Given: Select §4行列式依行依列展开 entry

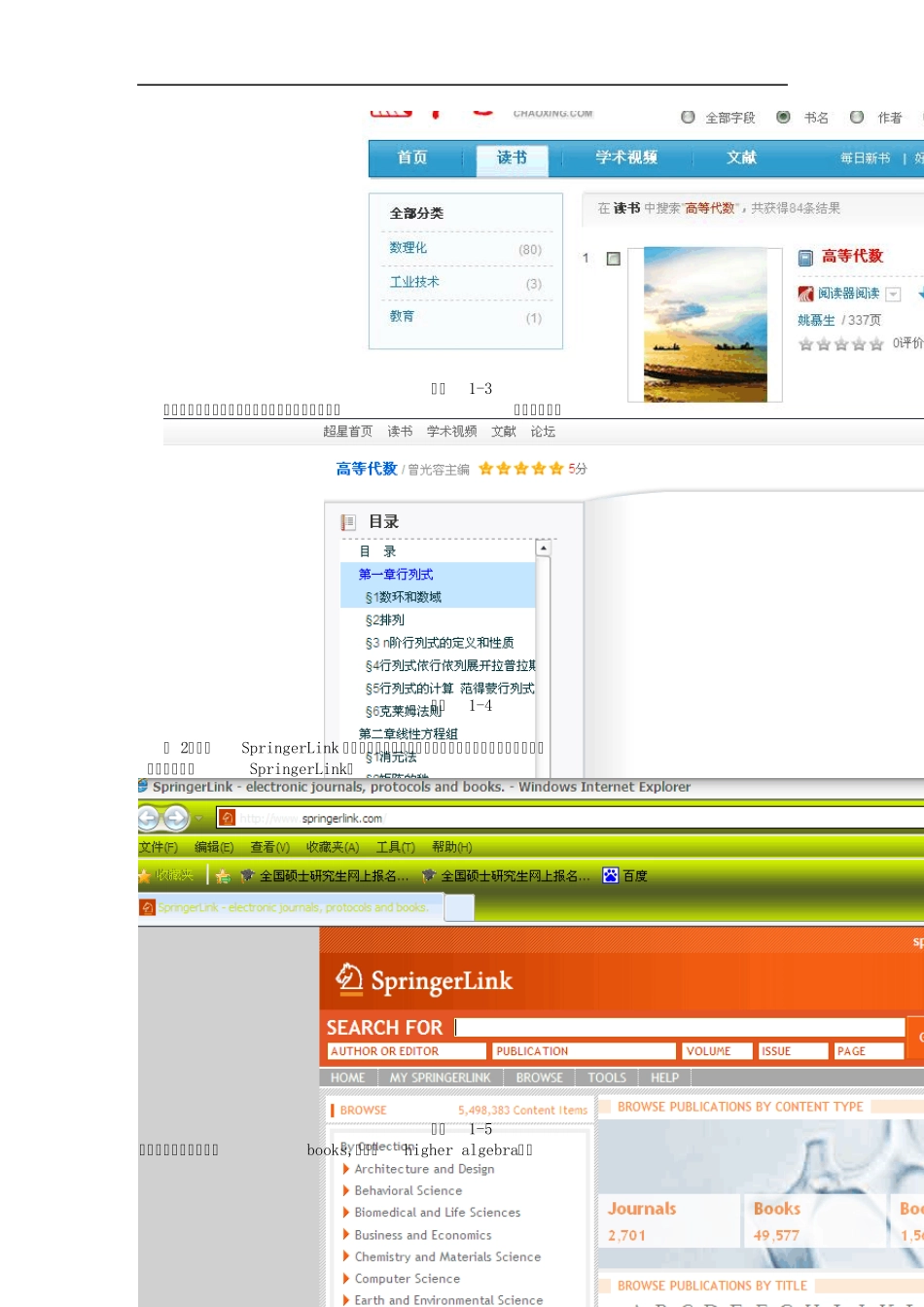Looking at the screenshot, I should tap(450, 666).
